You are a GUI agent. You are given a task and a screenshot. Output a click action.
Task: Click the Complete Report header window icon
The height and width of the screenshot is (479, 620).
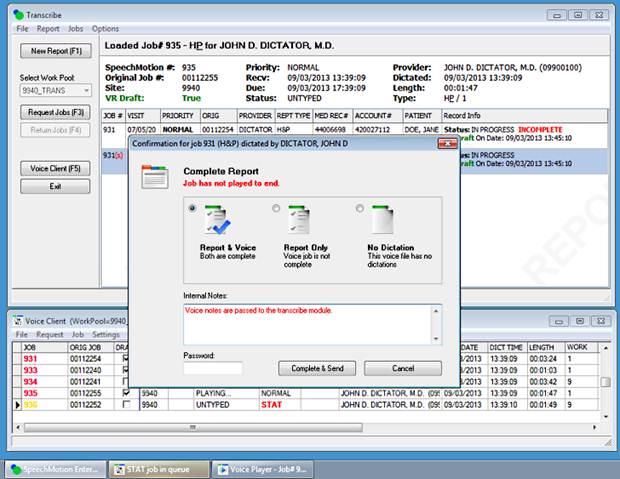point(155,178)
